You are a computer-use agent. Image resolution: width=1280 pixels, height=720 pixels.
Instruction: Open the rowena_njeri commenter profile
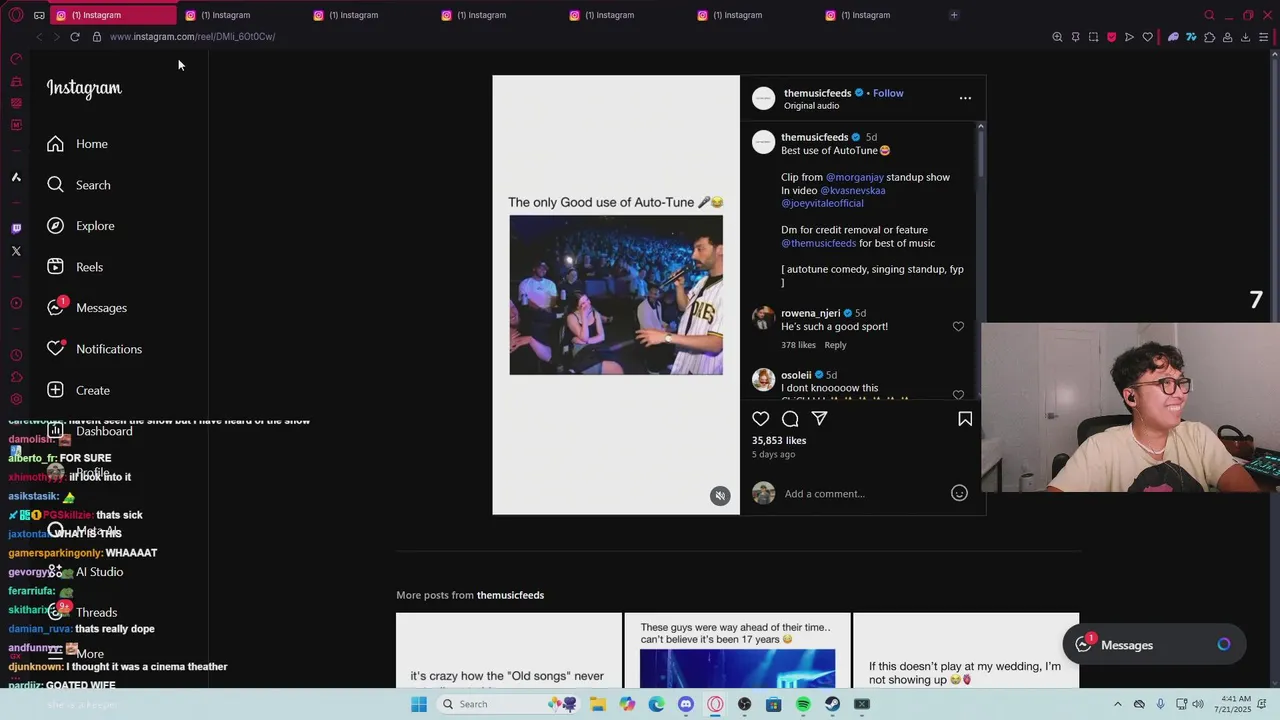coord(810,313)
